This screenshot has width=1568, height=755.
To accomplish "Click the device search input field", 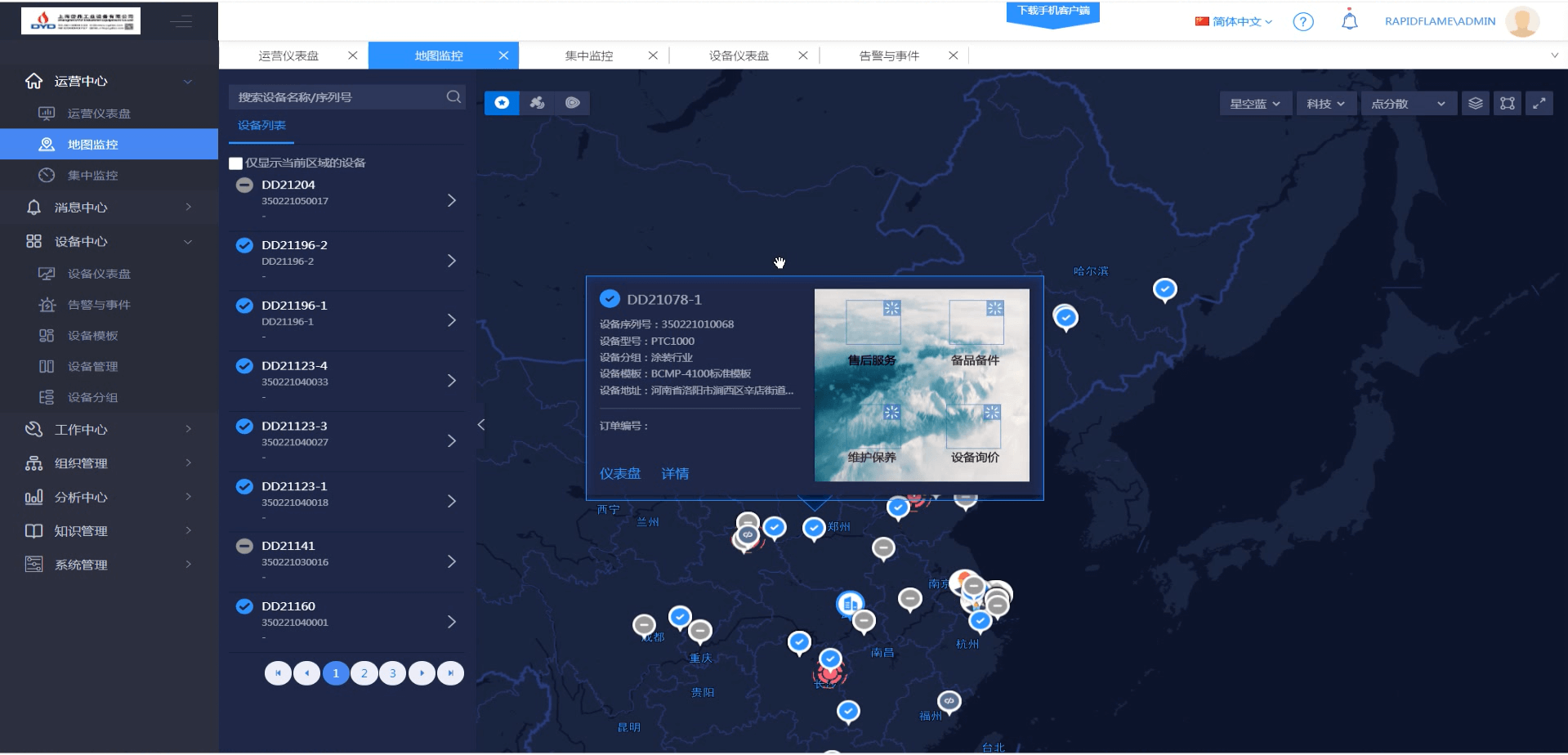I will (337, 97).
